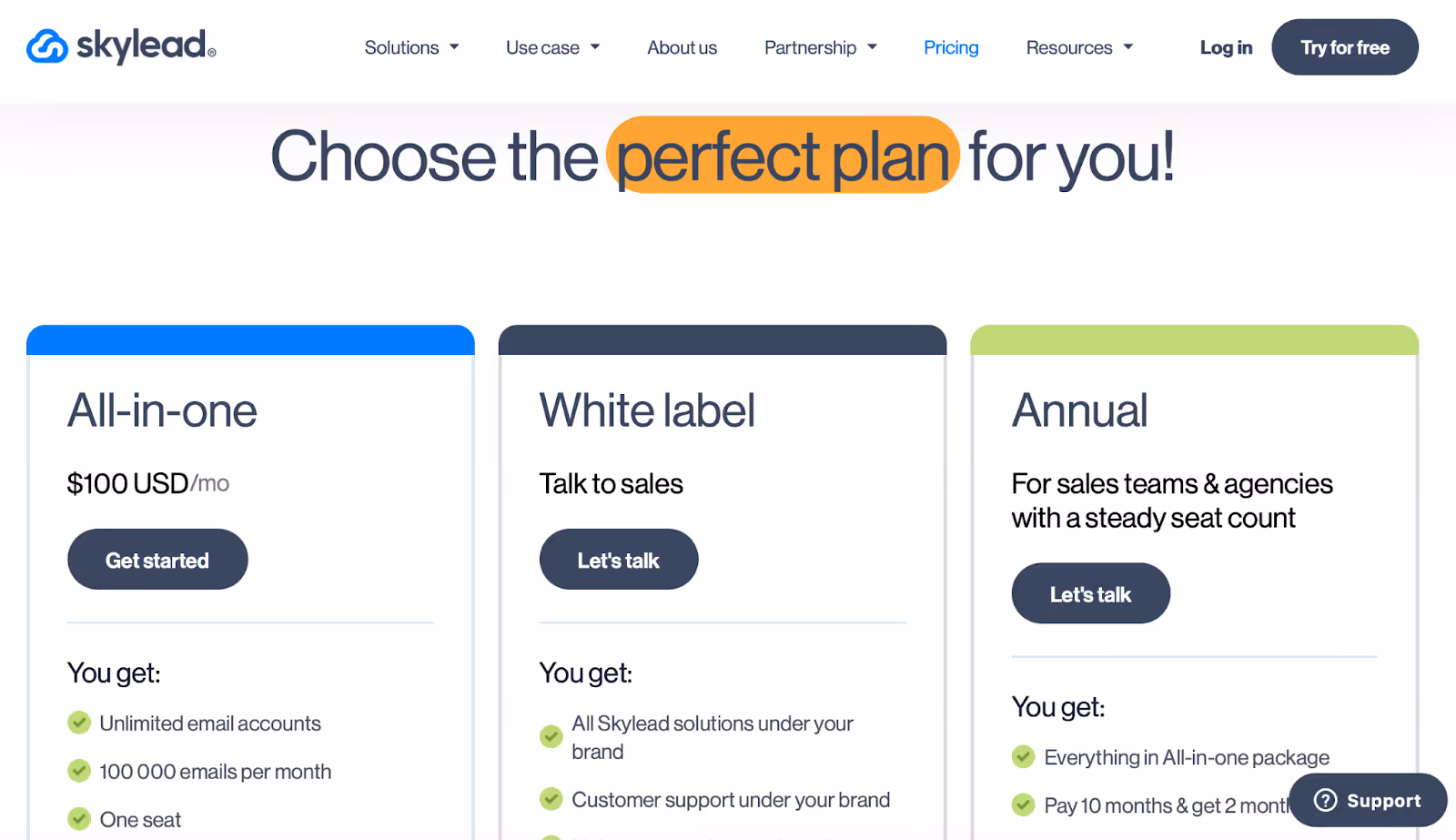1456x840 pixels.
Task: Select the Pricing menu item
Action: [x=950, y=47]
